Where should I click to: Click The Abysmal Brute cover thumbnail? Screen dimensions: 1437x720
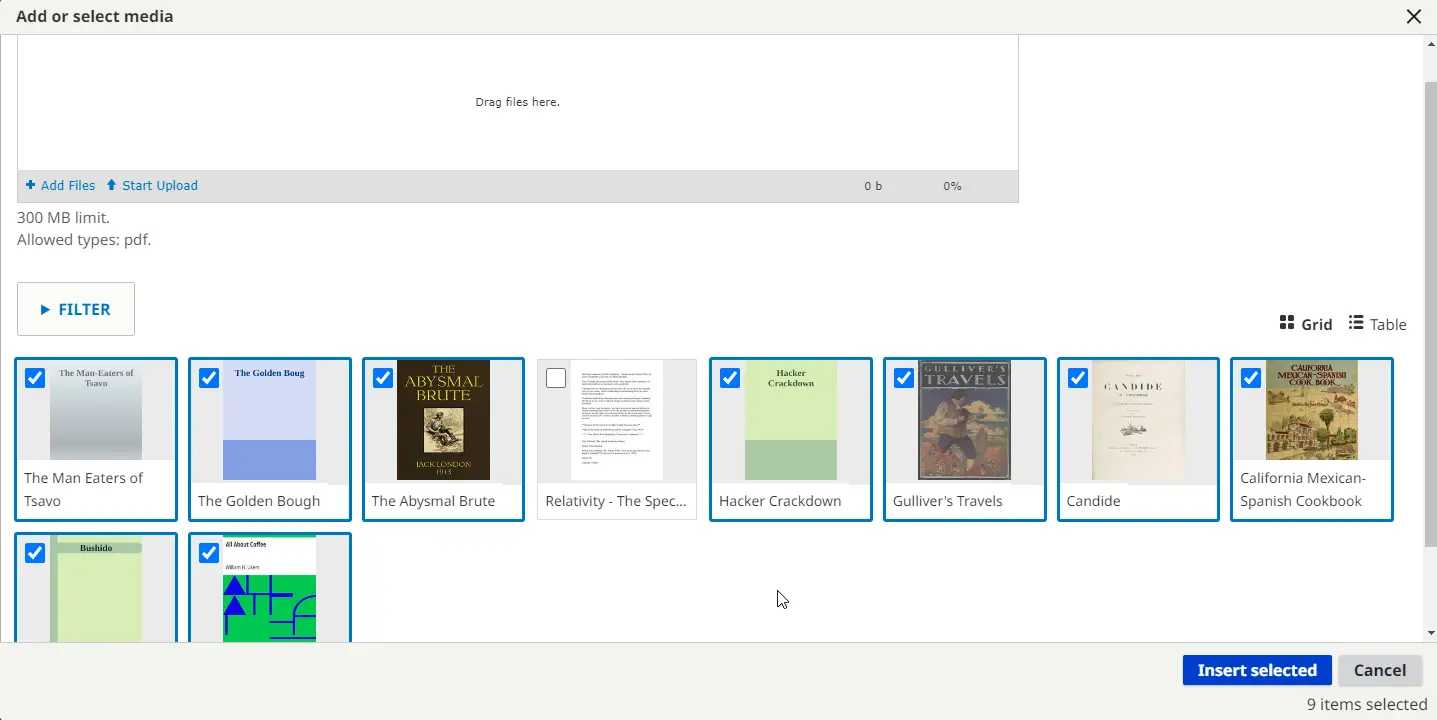point(443,420)
